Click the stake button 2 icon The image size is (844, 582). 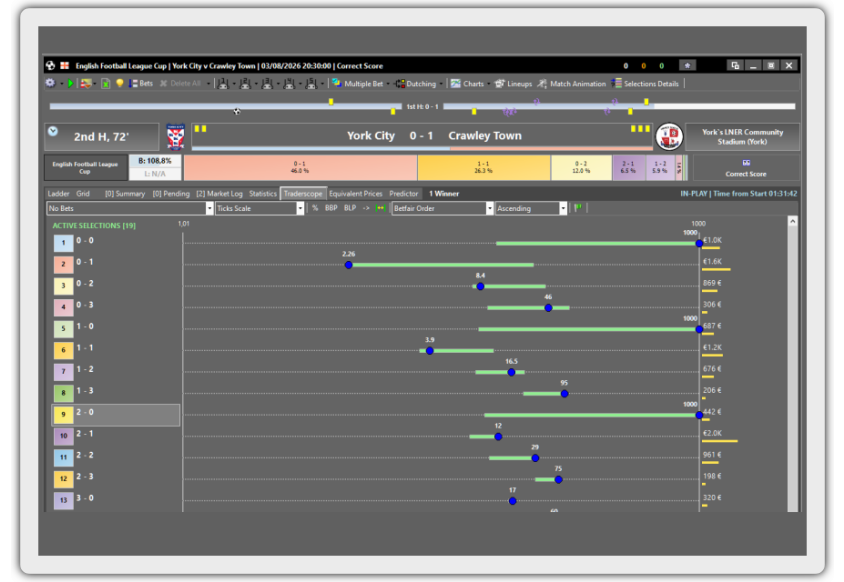coord(245,83)
